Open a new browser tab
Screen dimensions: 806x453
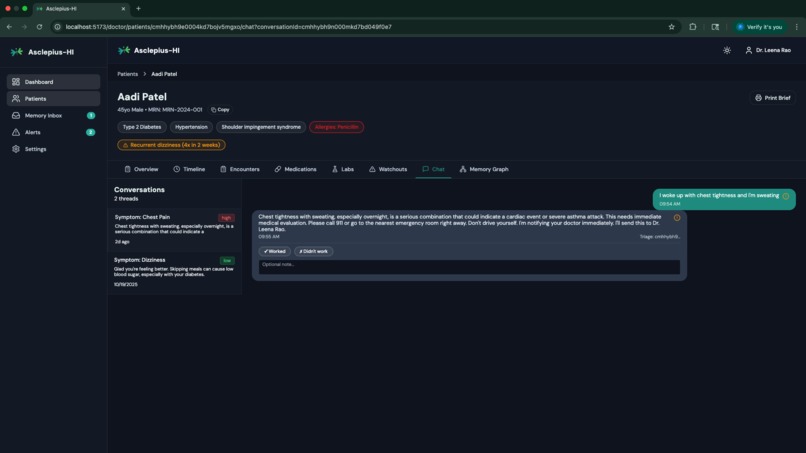(x=138, y=9)
